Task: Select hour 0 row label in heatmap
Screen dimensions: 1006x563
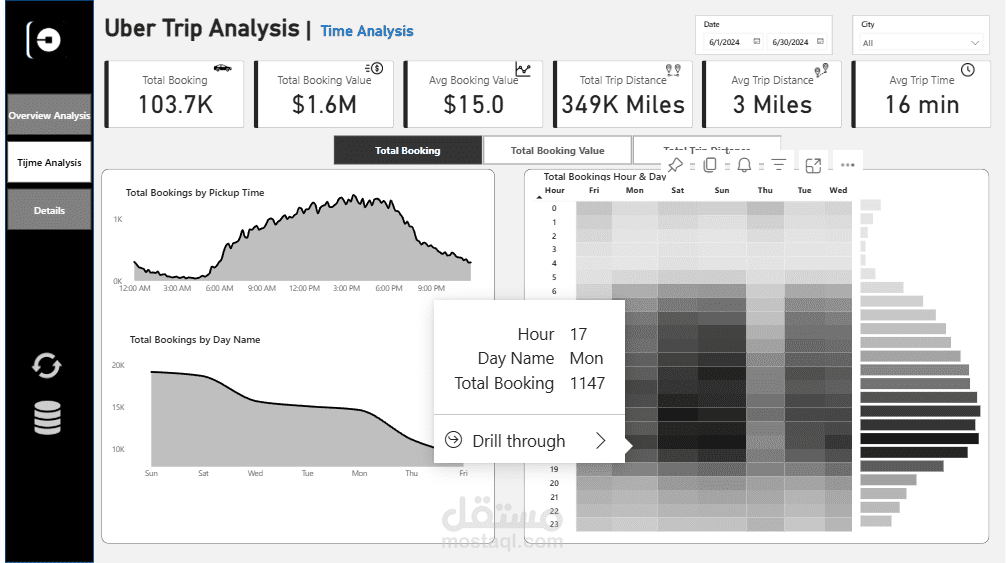Action: coord(554,208)
